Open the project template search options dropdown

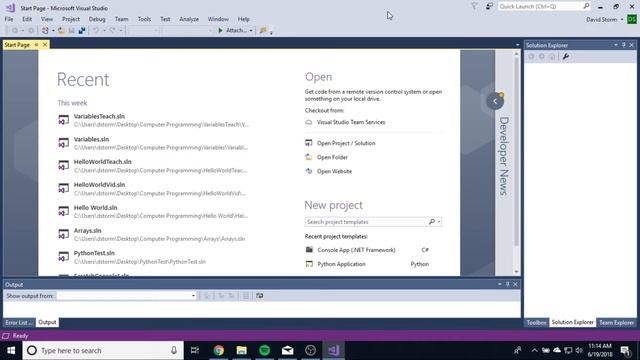coord(439,222)
